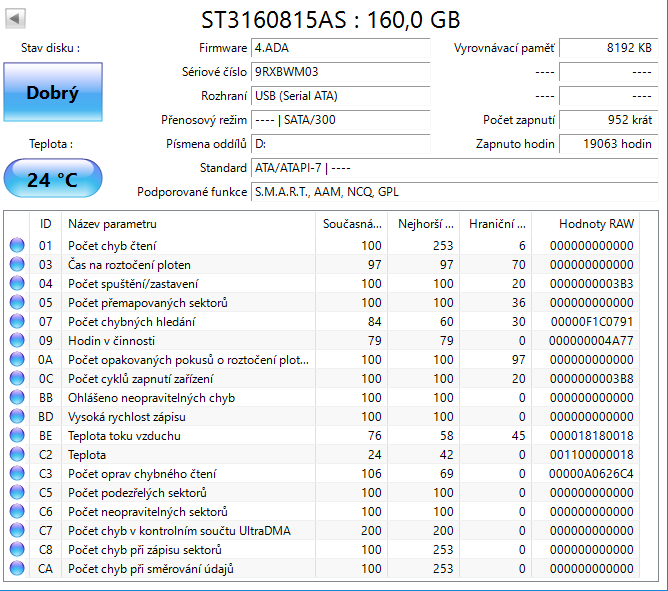Select the row Hodin v činnosti
The height and width of the screenshot is (591, 668).
point(322,340)
